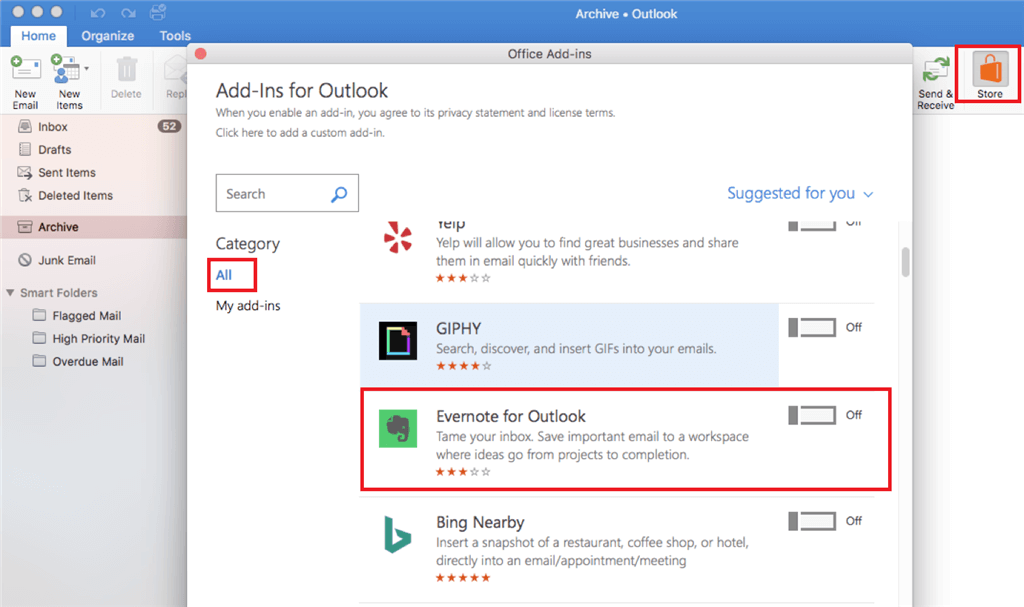Click the print icon in title bar
This screenshot has height=607, width=1024.
pos(158,12)
